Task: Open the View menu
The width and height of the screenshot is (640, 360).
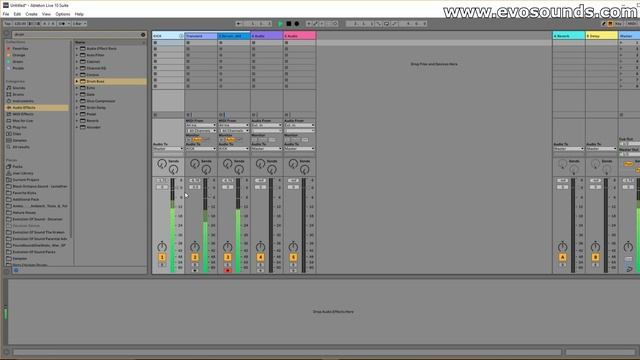Action: click(x=46, y=14)
